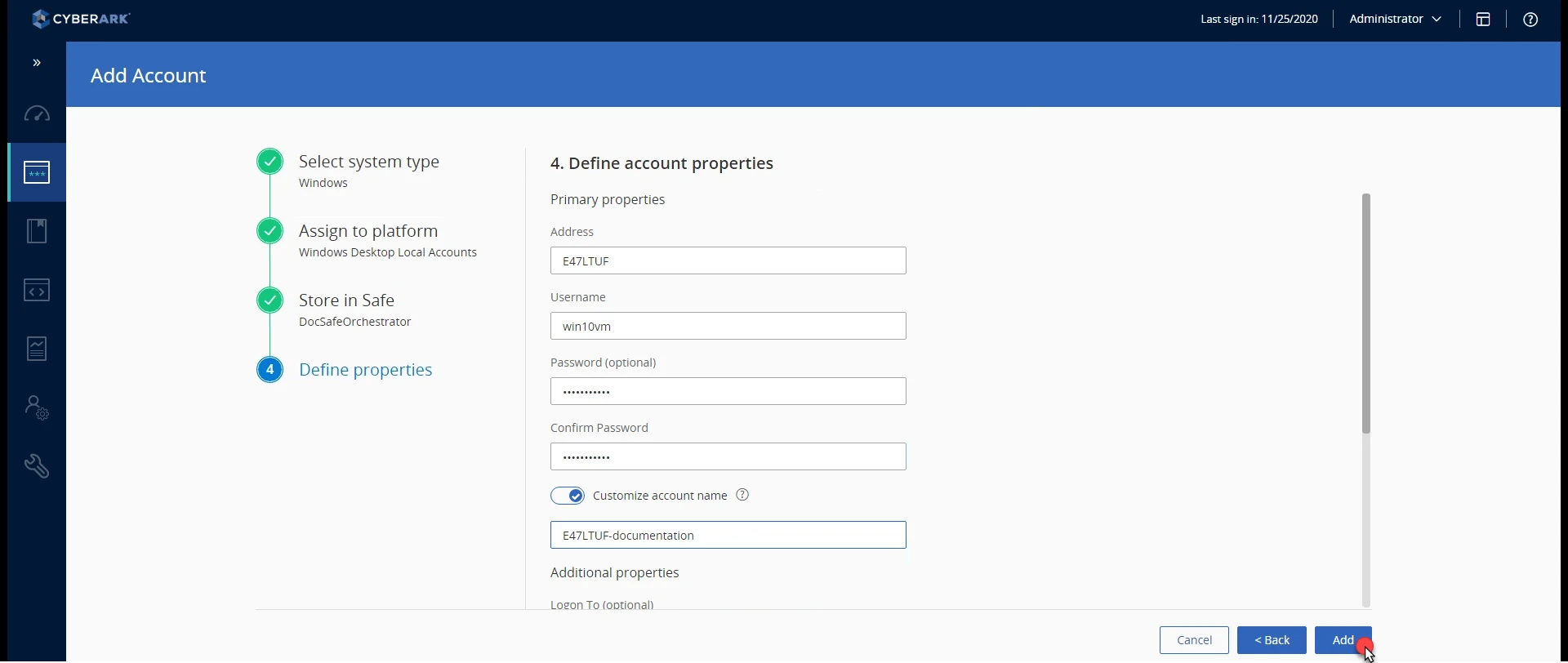This screenshot has height=663, width=1568.
Task: Click the help question mark in header
Action: [1530, 20]
